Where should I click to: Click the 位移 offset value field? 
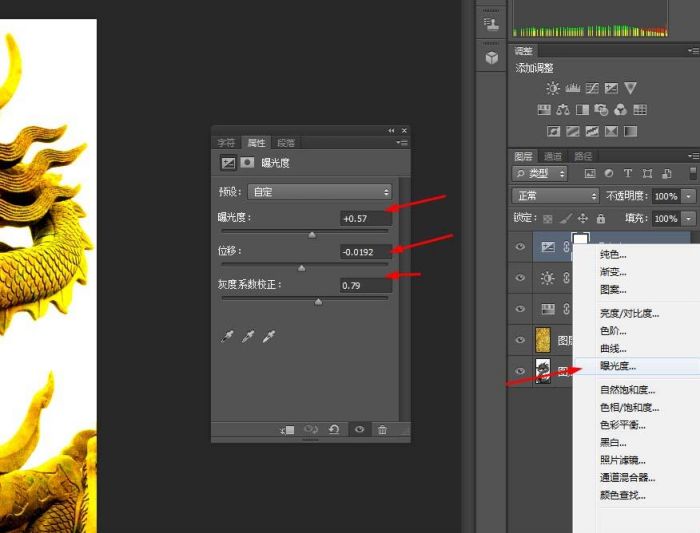(x=364, y=252)
